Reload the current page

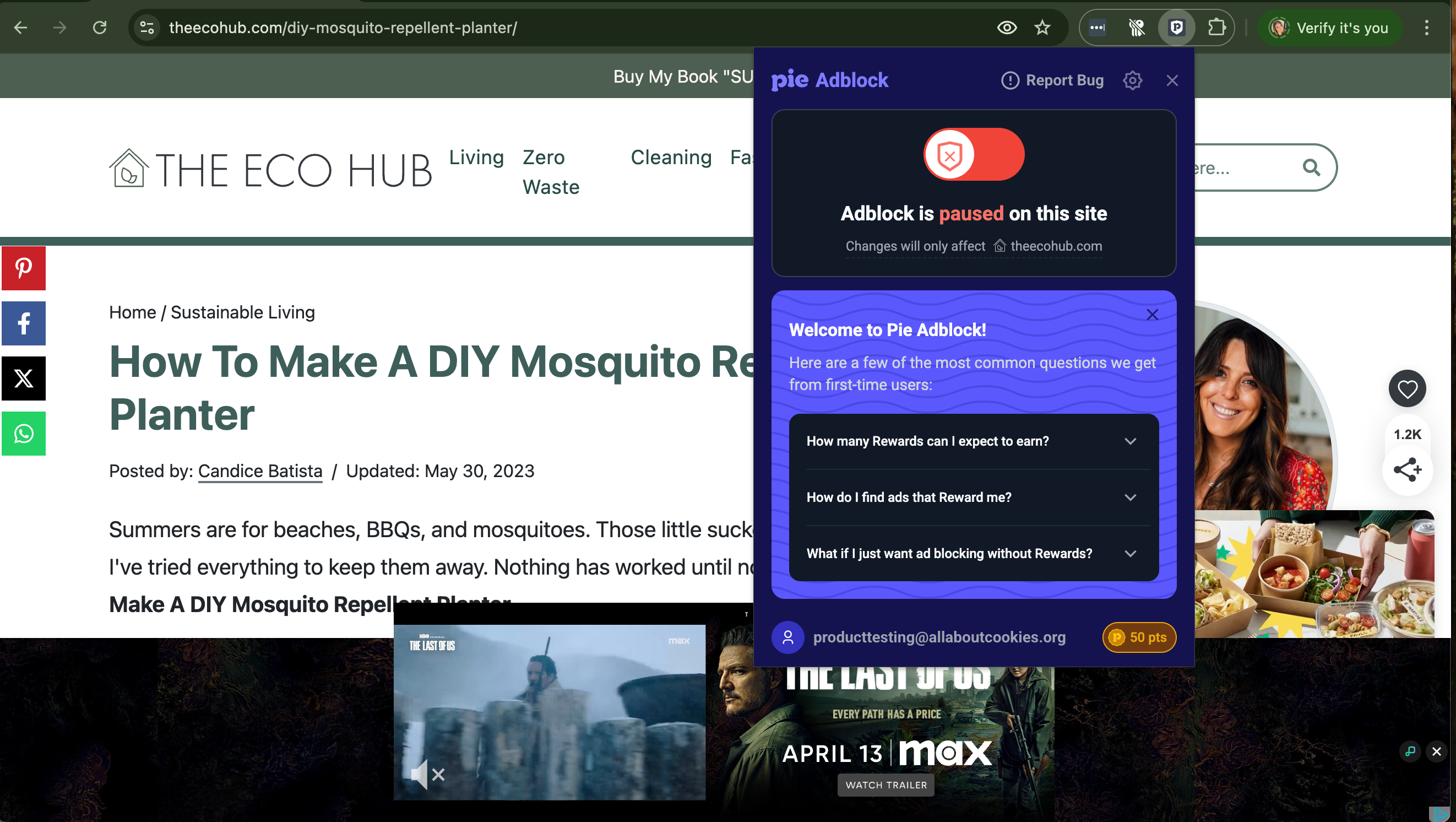100,28
